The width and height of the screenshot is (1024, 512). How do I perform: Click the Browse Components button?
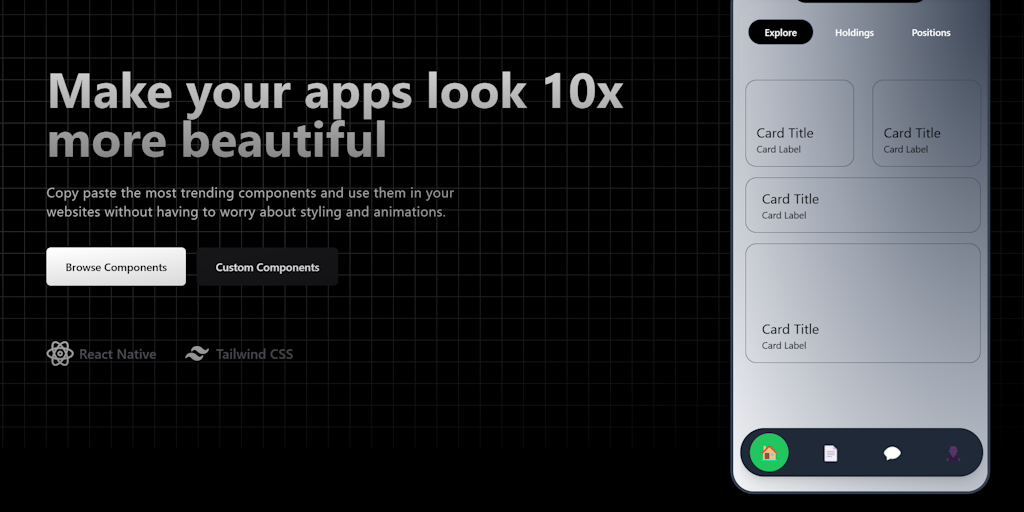pyautogui.click(x=116, y=266)
